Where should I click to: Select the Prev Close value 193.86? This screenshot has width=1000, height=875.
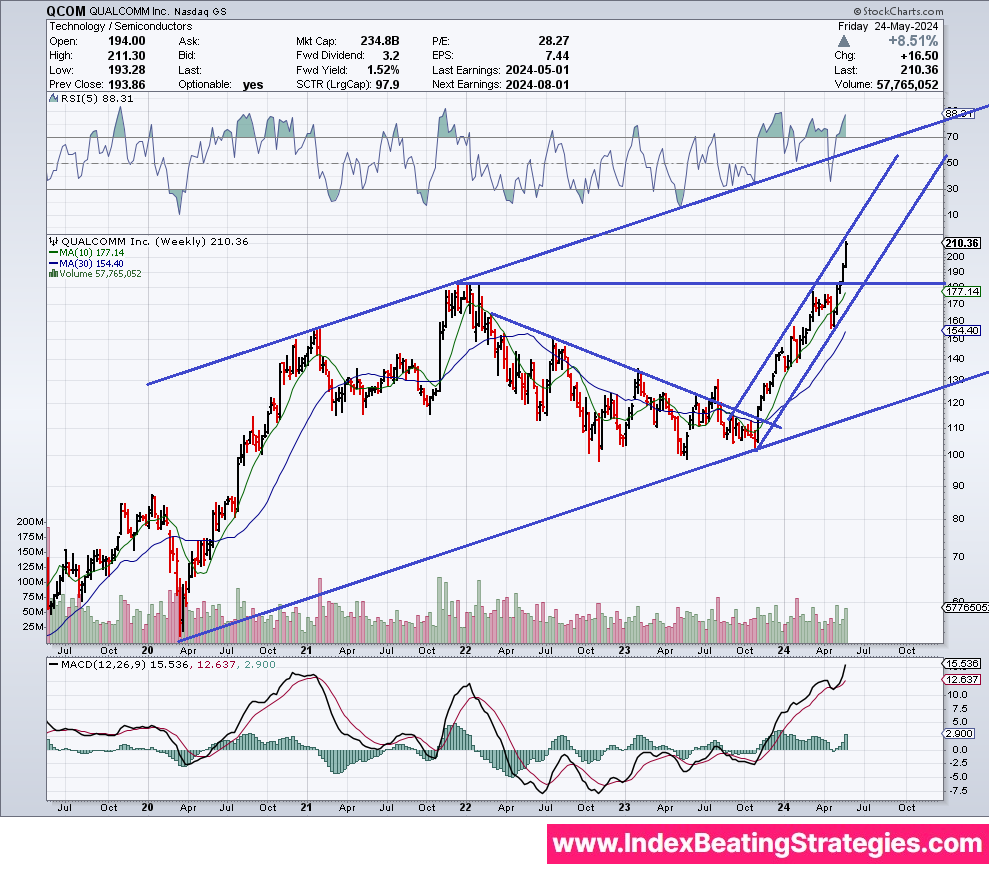tap(126, 85)
